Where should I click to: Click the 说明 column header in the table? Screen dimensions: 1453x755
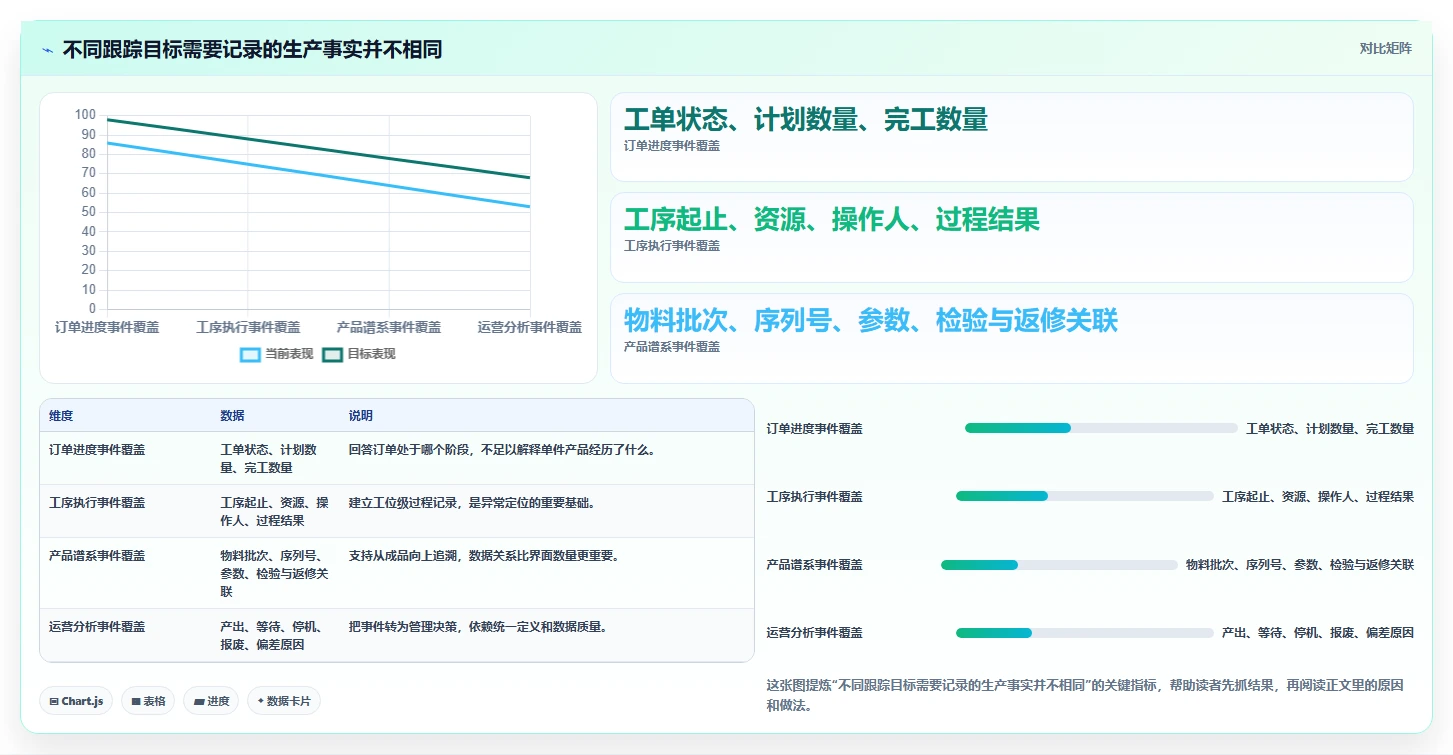361,416
